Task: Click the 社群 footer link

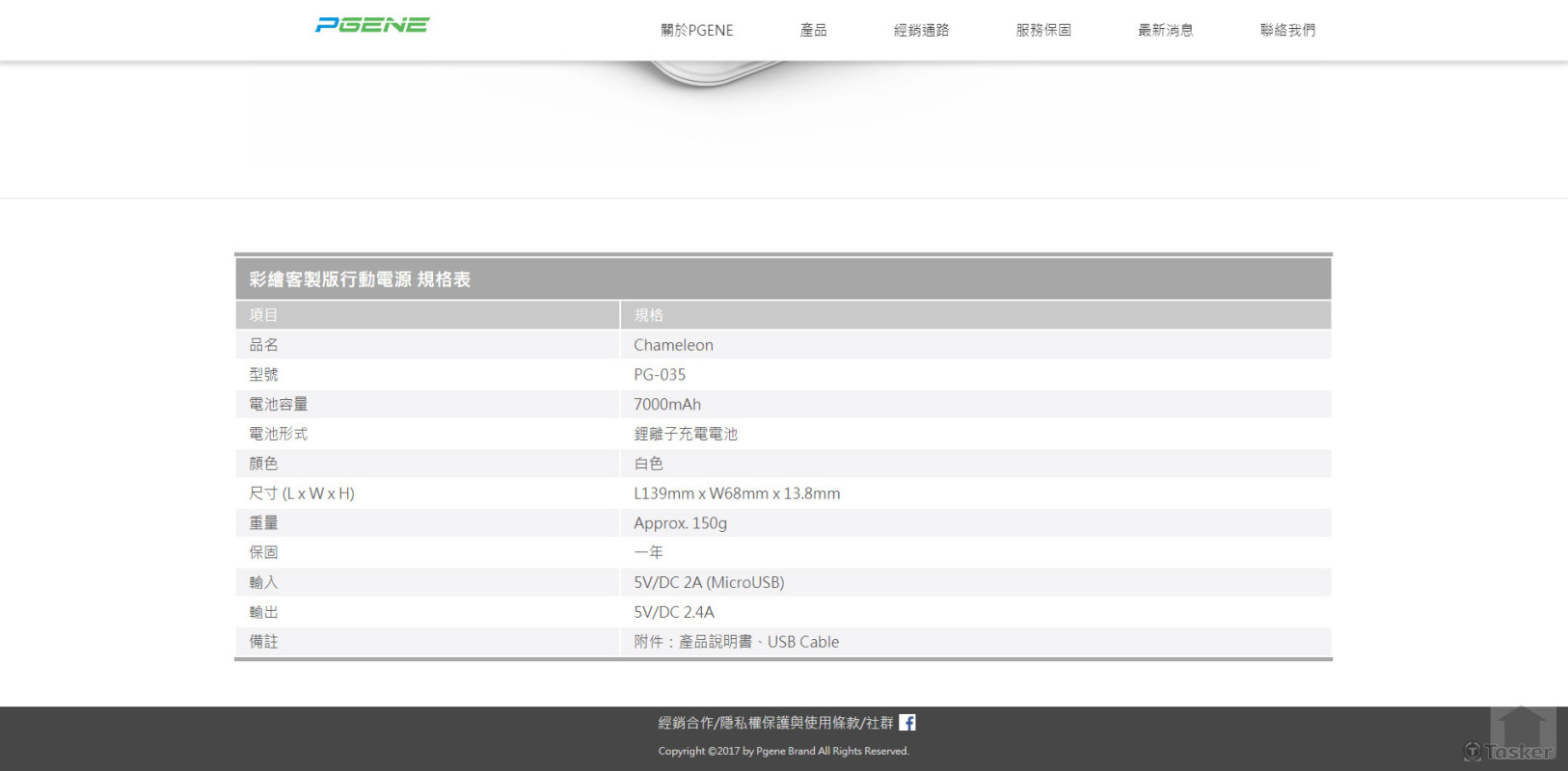Action: tap(879, 723)
